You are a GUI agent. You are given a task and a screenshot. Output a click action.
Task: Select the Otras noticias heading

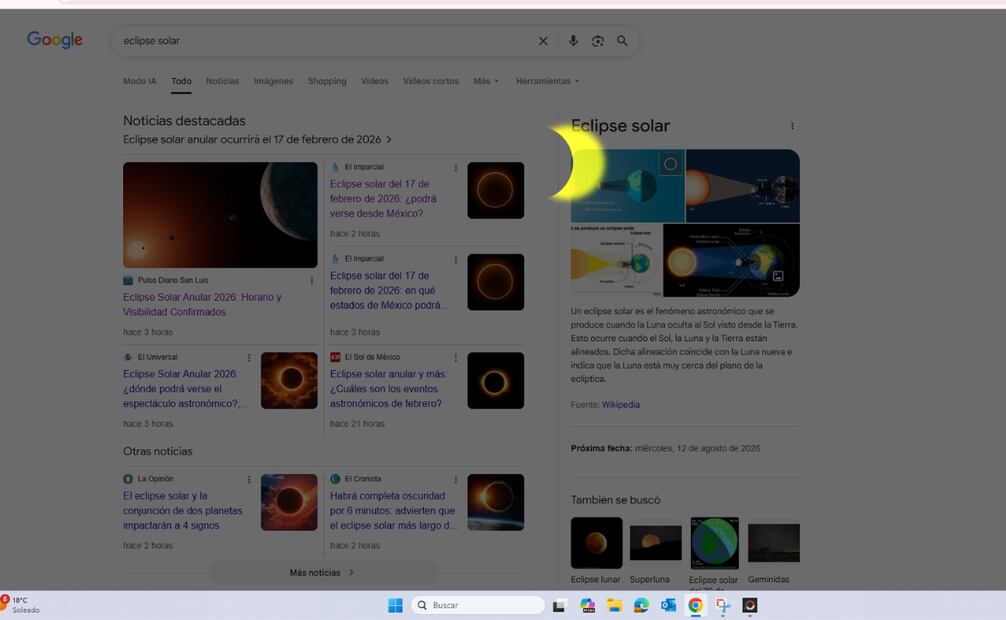(x=158, y=451)
